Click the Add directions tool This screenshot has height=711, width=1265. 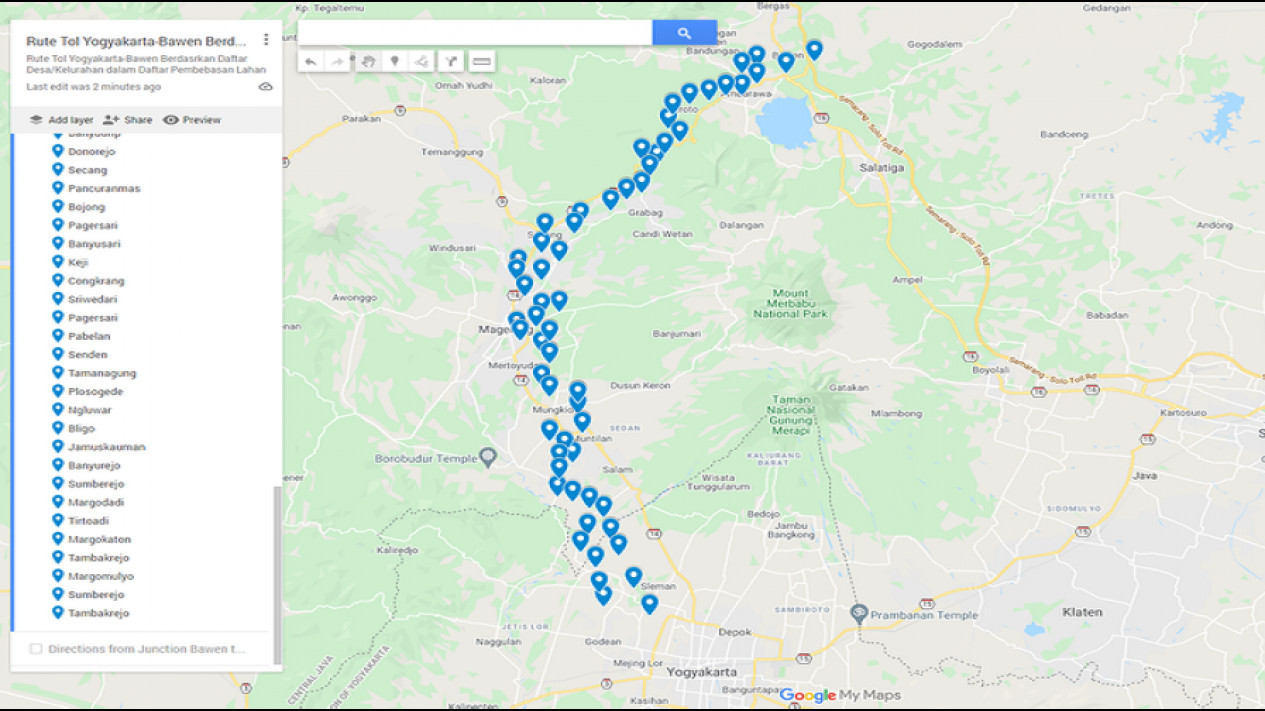(451, 62)
